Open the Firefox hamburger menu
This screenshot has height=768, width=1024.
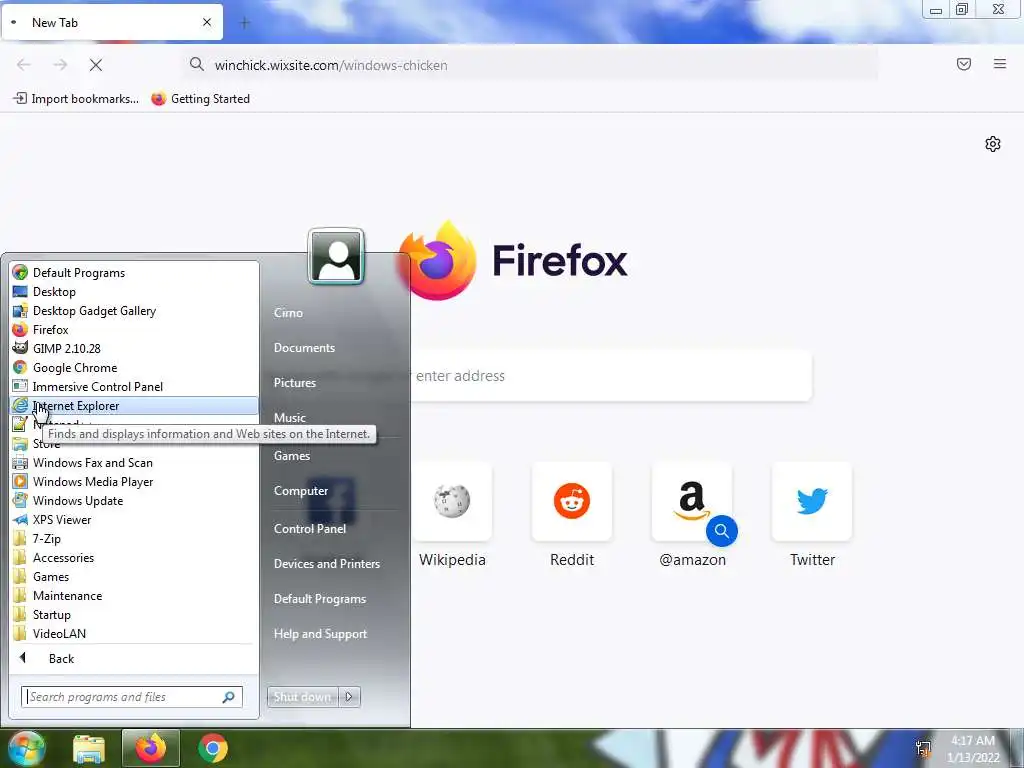click(1000, 64)
